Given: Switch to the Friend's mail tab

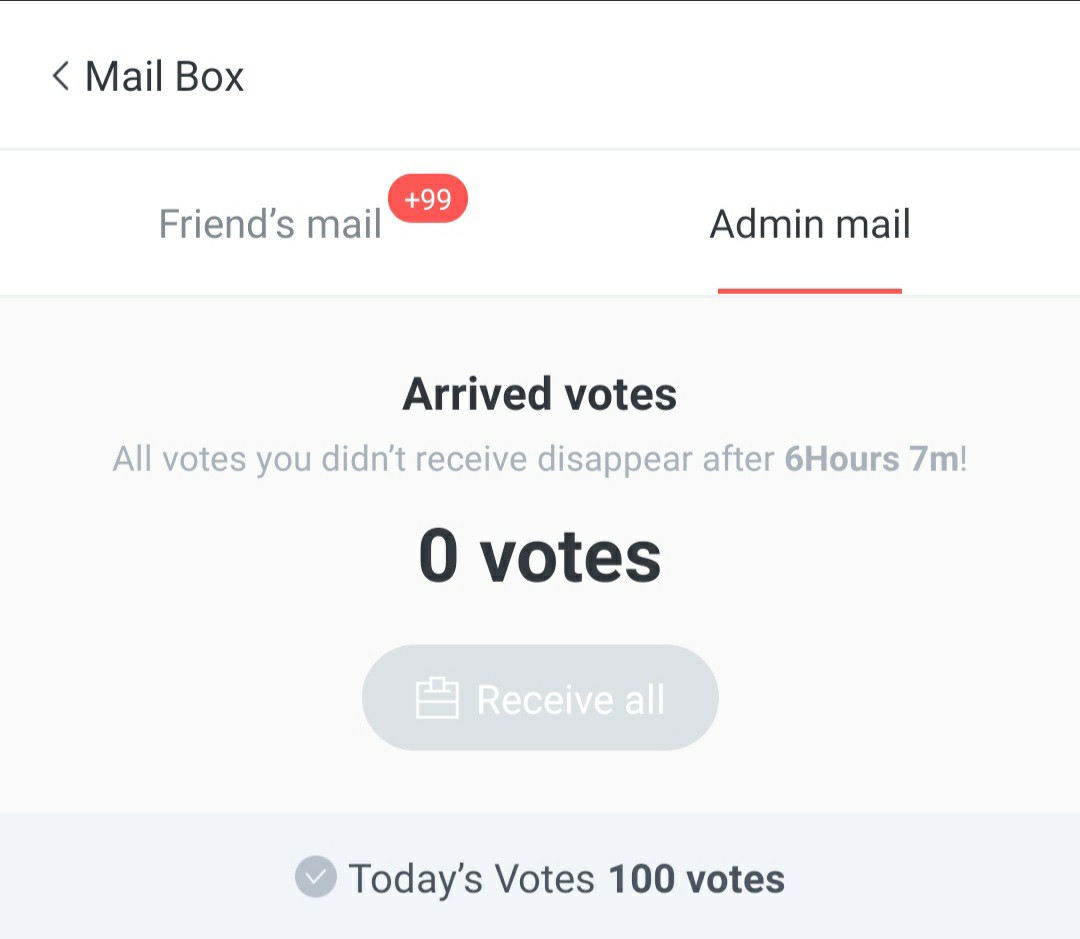Looking at the screenshot, I should (x=270, y=224).
